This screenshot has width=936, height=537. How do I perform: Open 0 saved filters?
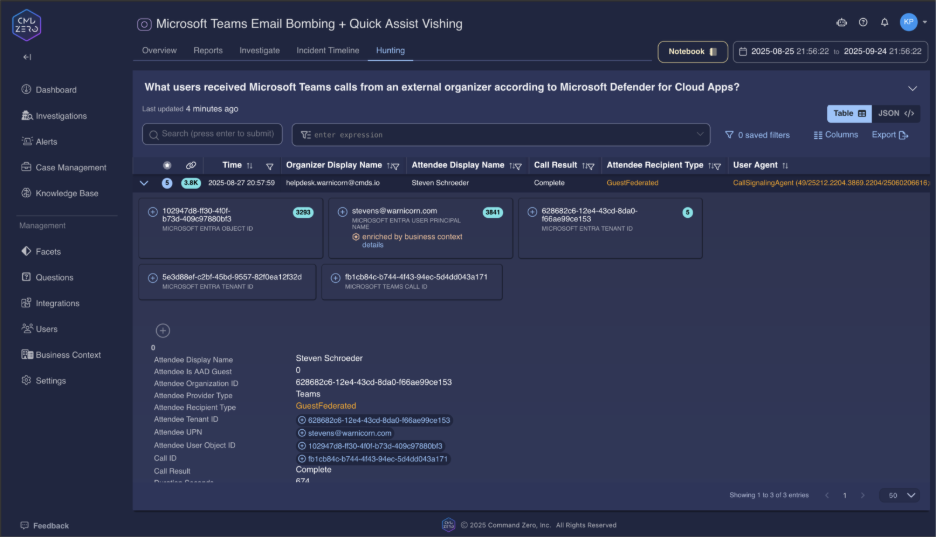pos(757,135)
